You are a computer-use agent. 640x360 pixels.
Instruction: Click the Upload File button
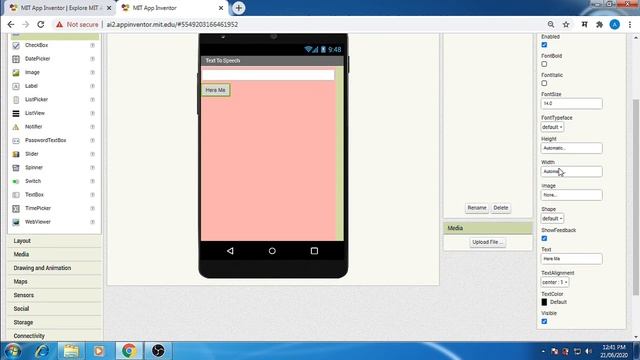[488, 242]
